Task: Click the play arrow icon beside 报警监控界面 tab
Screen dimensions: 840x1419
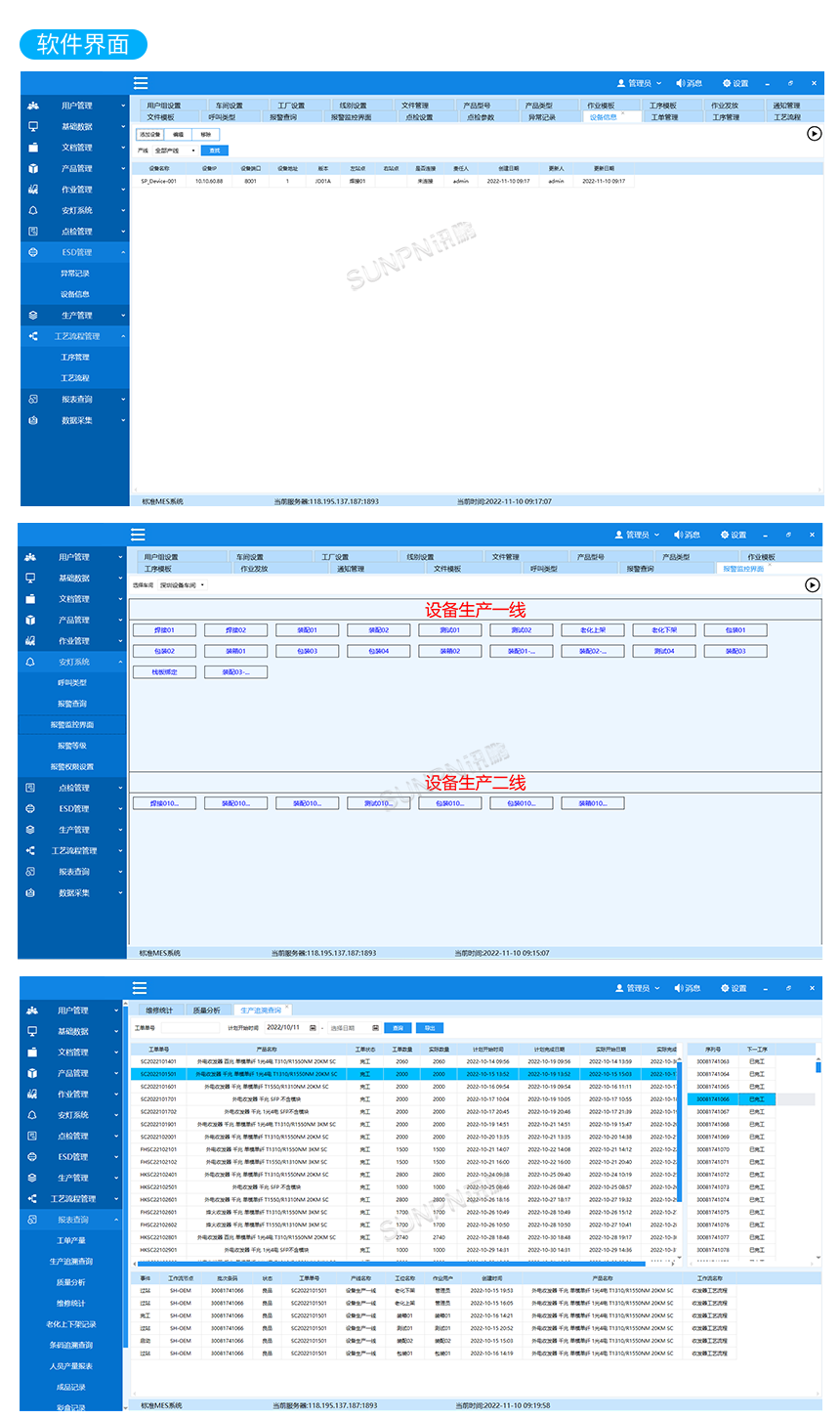Action: (812, 585)
